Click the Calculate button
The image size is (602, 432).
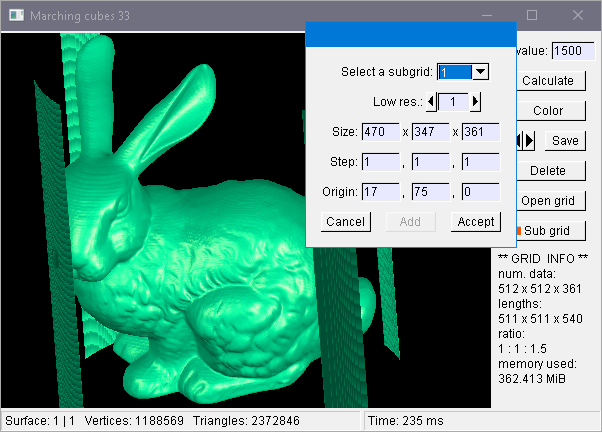[x=548, y=80]
